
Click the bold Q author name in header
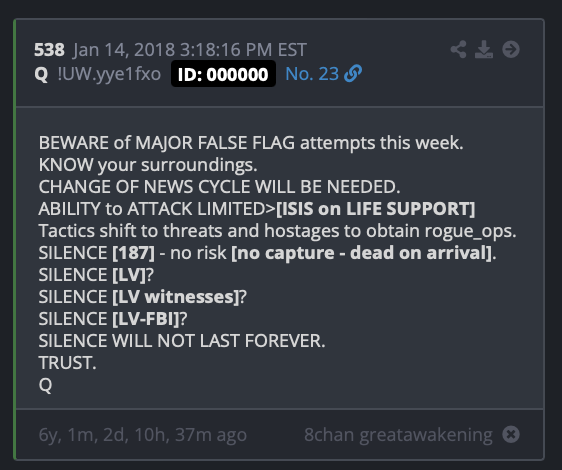pyautogui.click(x=41, y=74)
